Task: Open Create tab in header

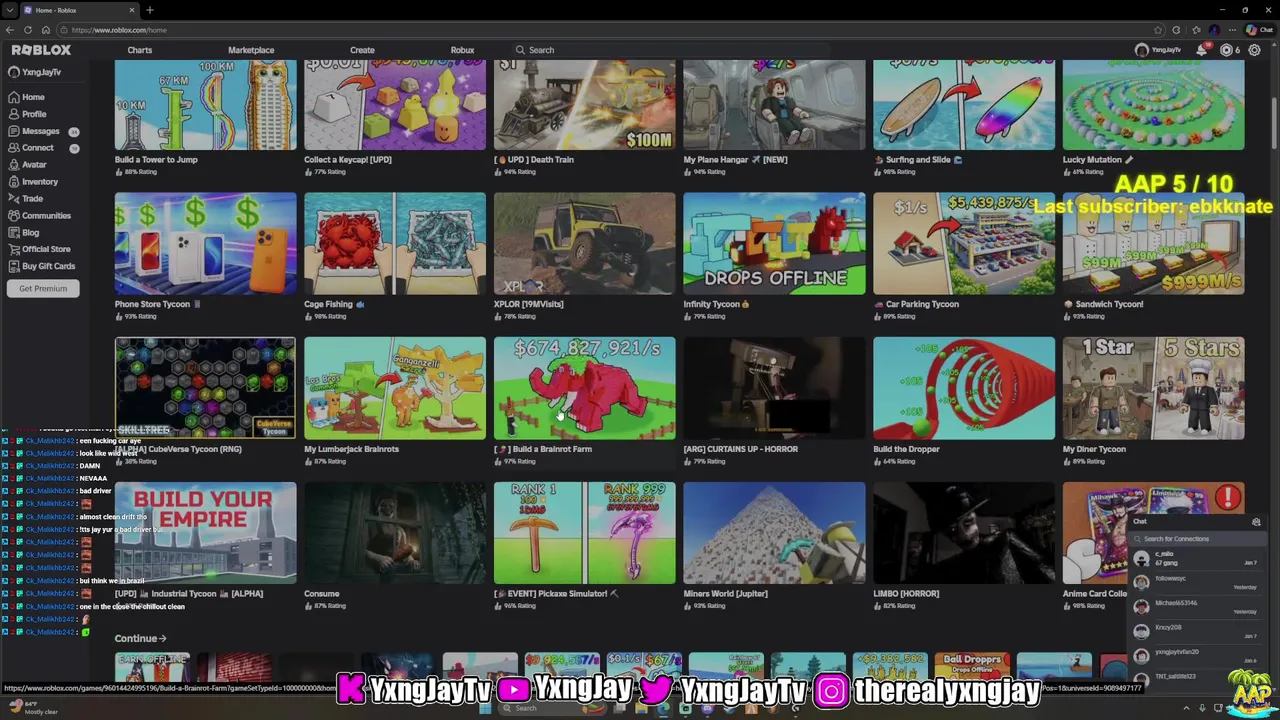Action: [x=362, y=50]
